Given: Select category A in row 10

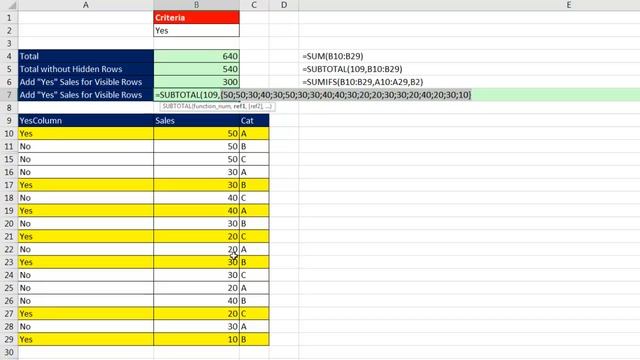Looking at the screenshot, I should click(x=254, y=133).
